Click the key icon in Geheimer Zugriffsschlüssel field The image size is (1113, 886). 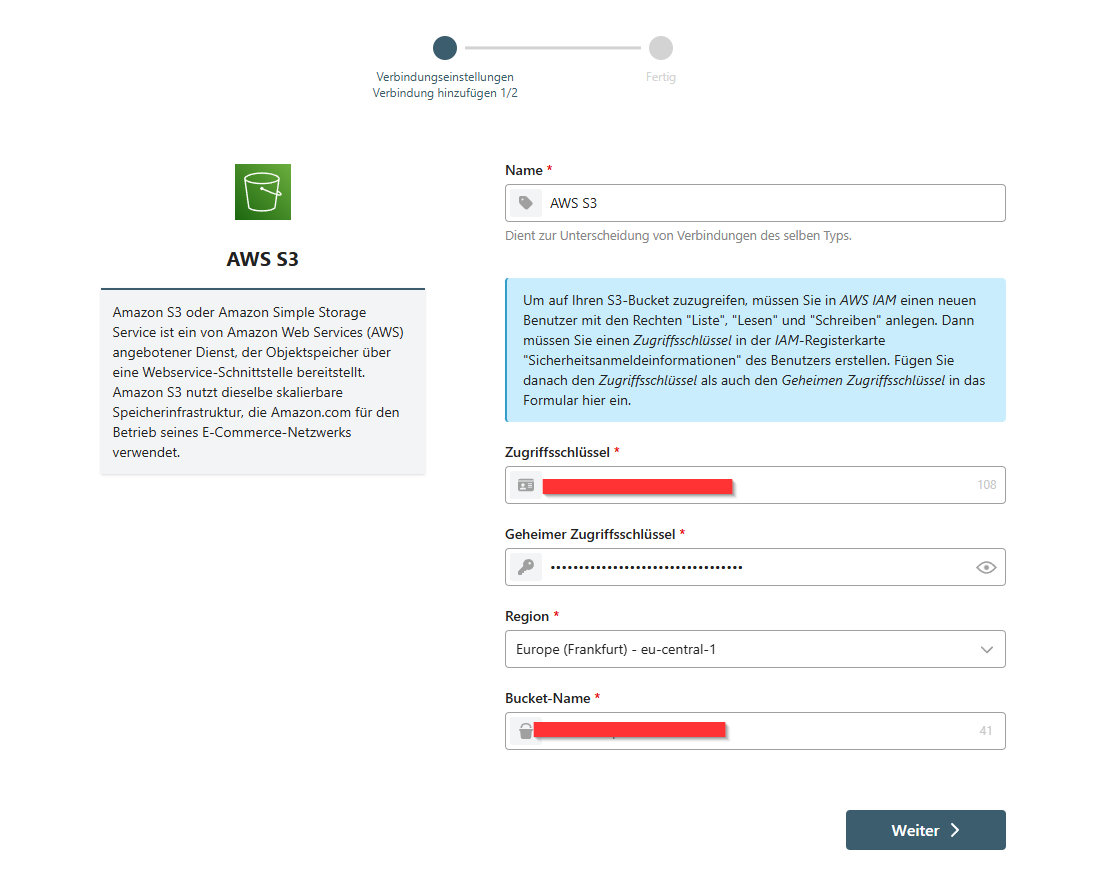[526, 567]
